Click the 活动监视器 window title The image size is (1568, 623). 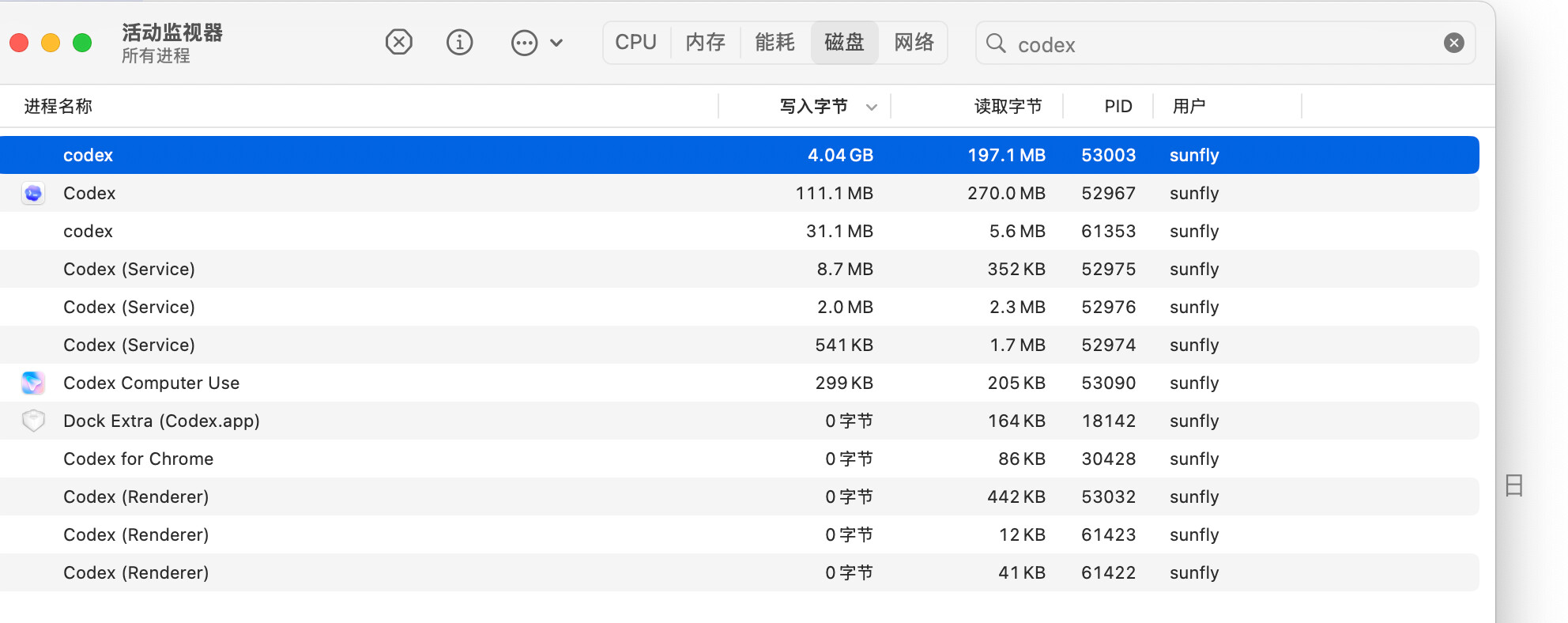tap(172, 32)
